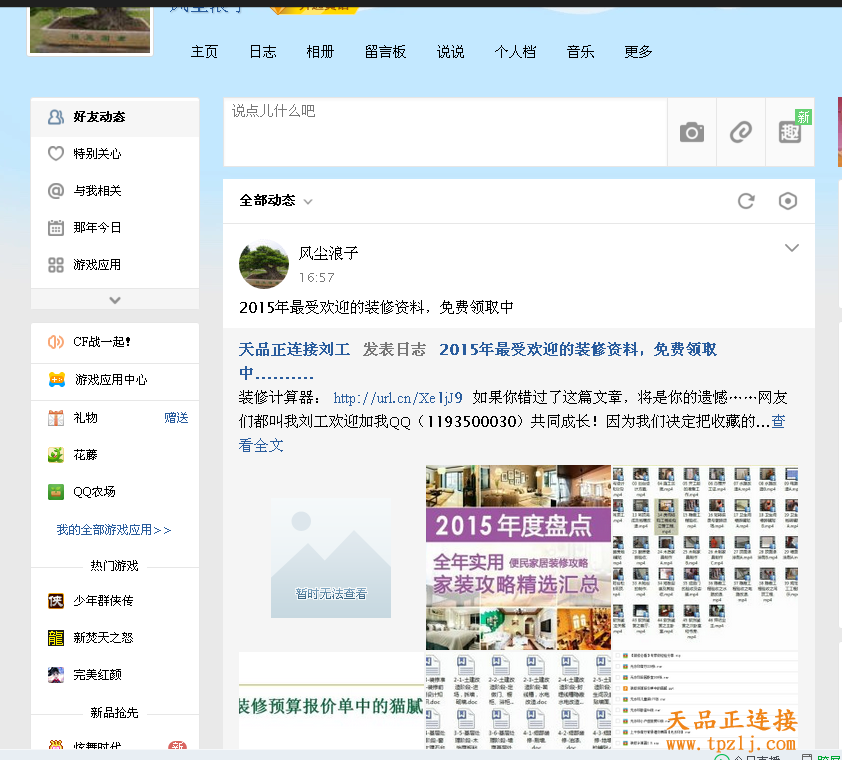Expand the 全部动态 filter dropdown
The image size is (842, 760).
pos(276,201)
